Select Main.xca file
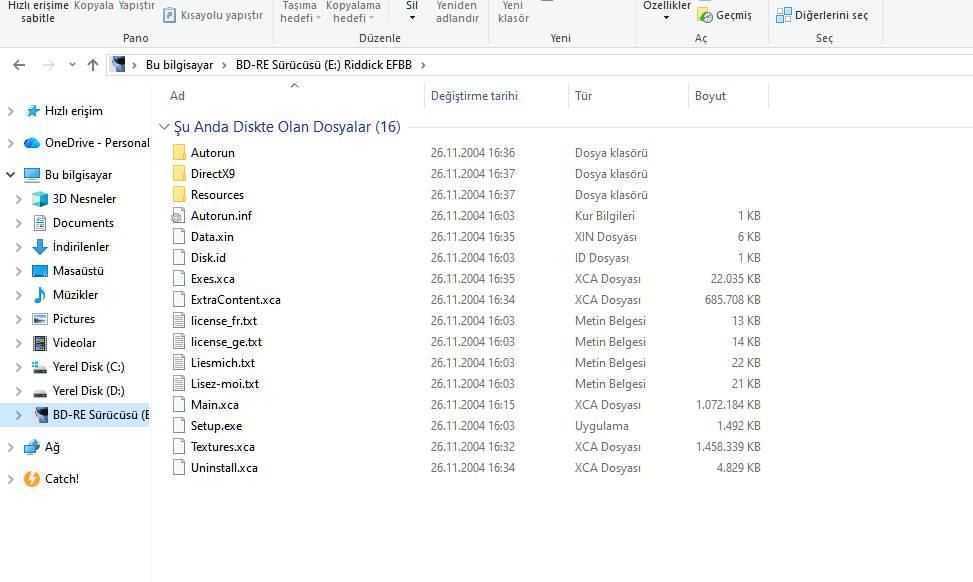 click(x=215, y=405)
